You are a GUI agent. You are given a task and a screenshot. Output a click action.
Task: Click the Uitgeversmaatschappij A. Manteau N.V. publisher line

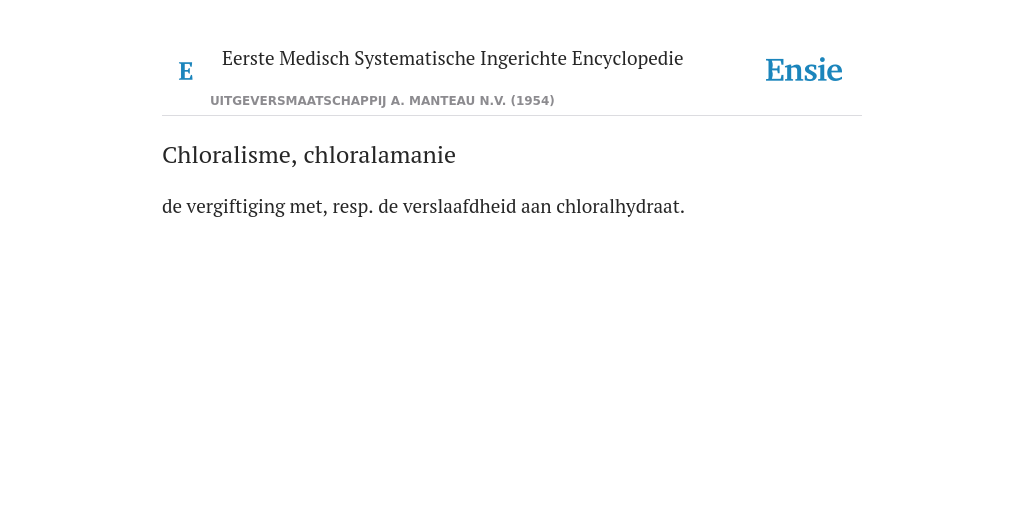click(382, 101)
